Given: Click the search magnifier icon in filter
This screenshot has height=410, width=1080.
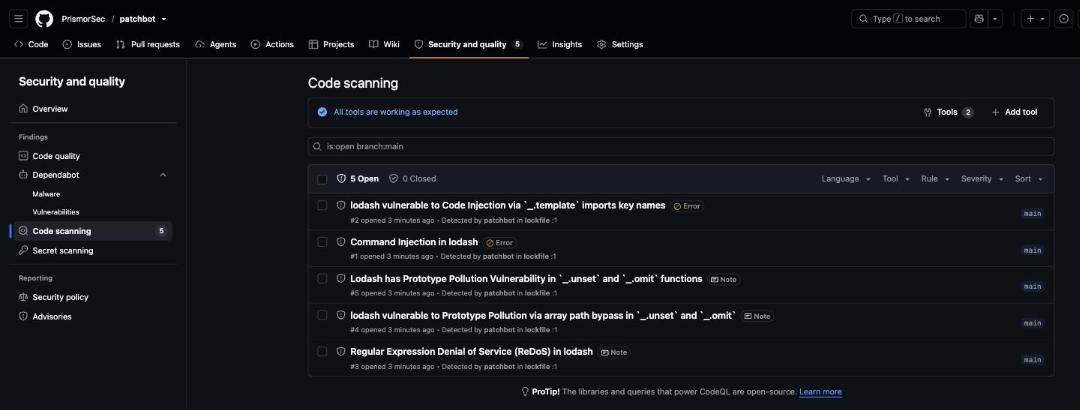Looking at the screenshot, I should (318, 147).
